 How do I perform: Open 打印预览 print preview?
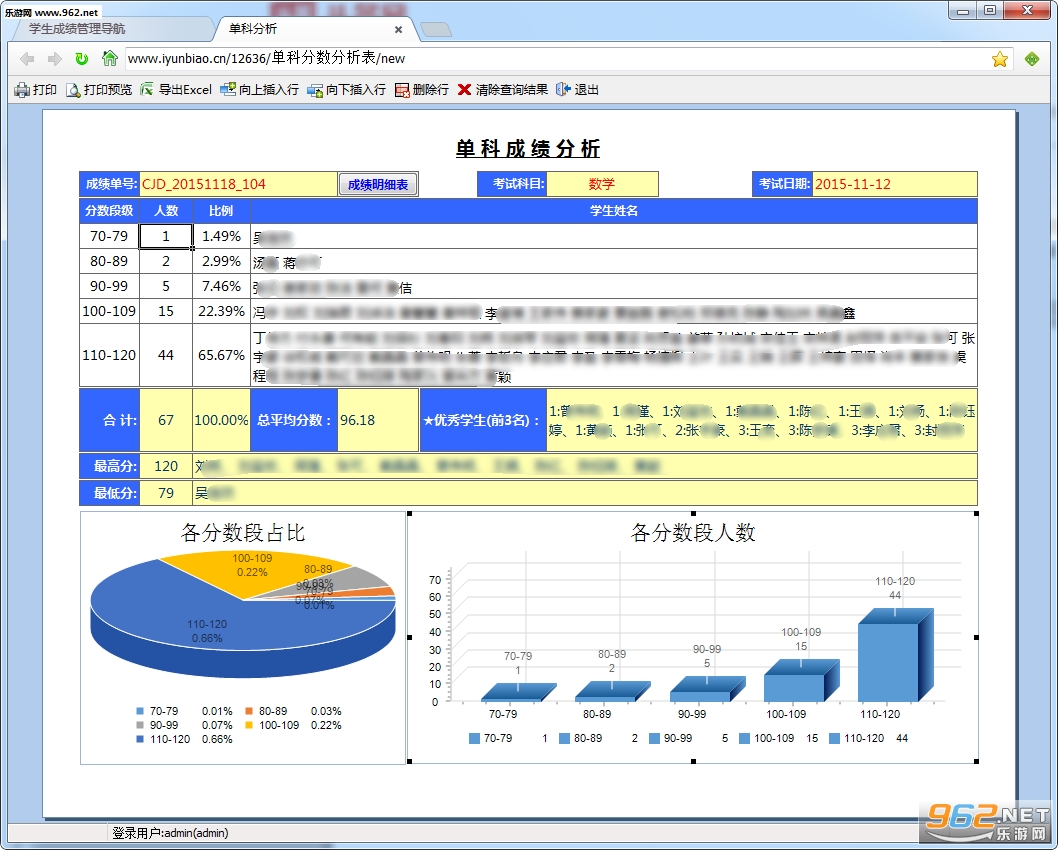click(99, 90)
